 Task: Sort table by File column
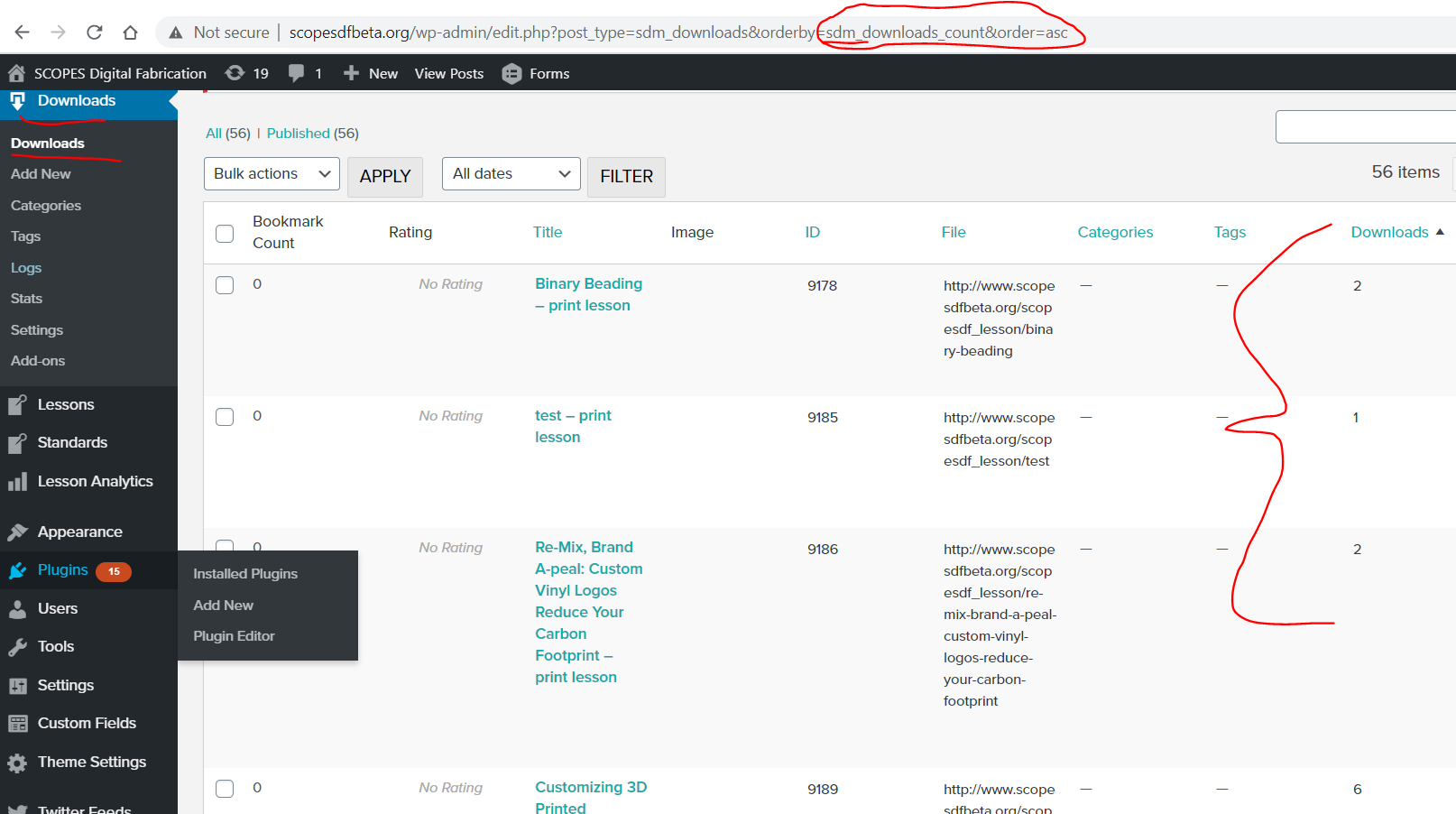click(954, 232)
